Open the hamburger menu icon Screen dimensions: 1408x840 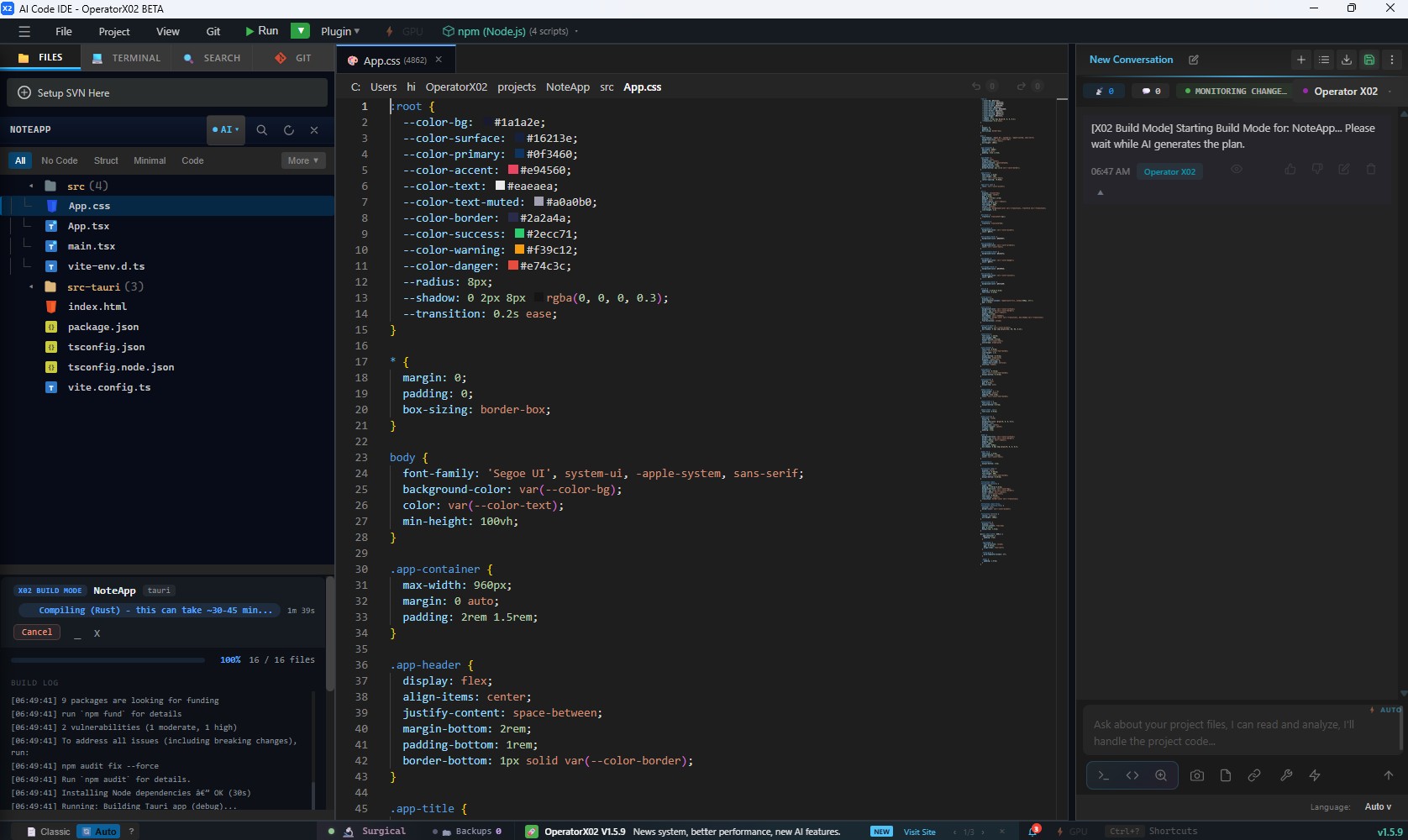[24, 31]
